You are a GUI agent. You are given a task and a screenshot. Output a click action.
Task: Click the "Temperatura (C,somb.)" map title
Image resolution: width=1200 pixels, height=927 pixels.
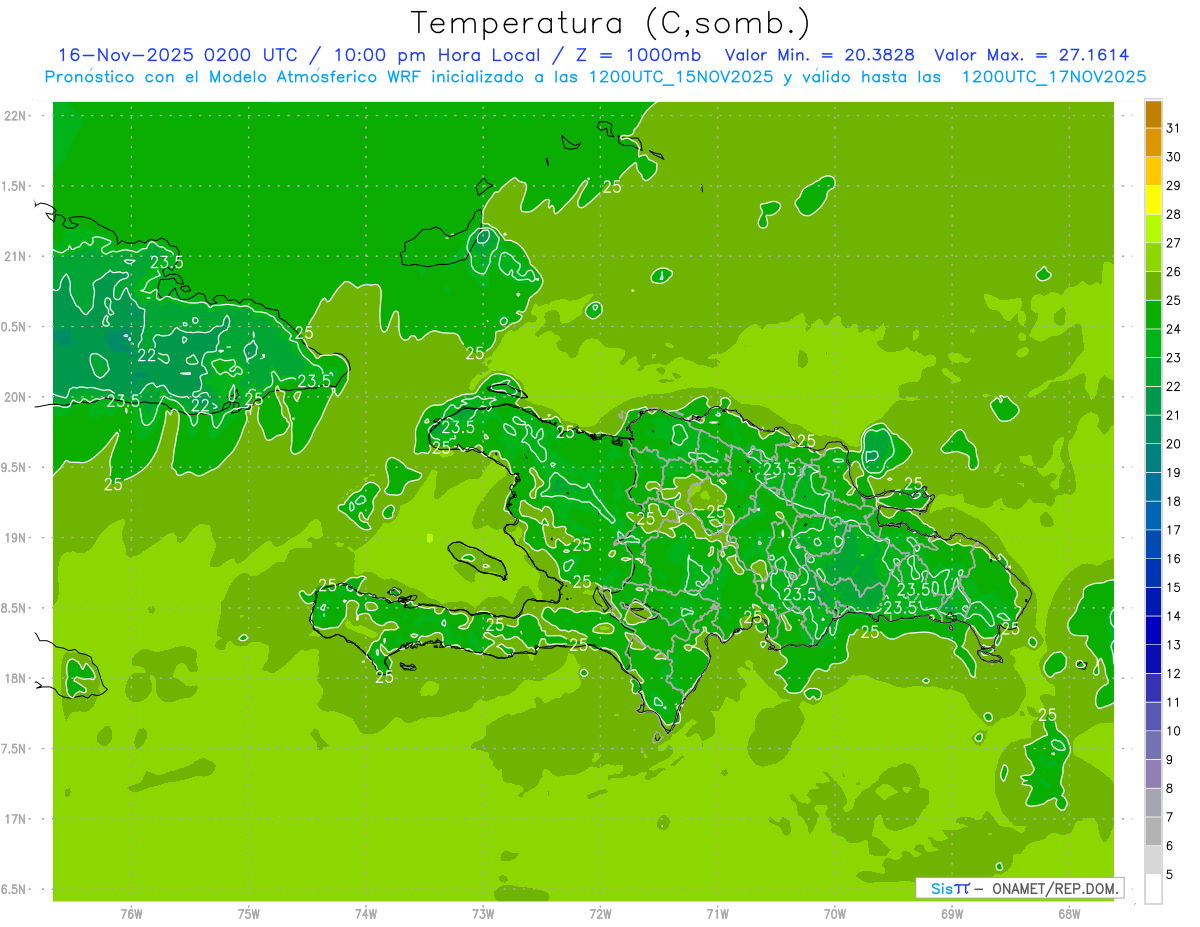[611, 22]
